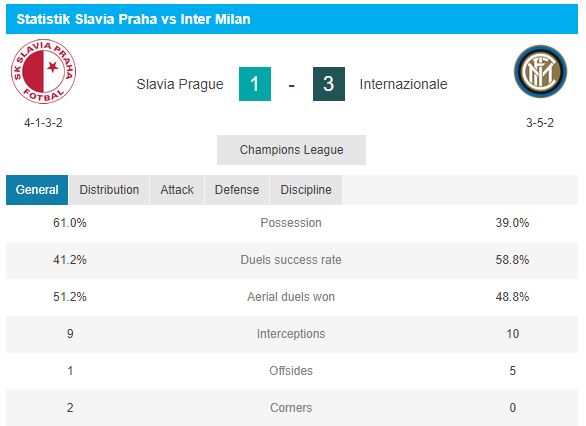Select the Aerial duels won row label
This screenshot has width=586, height=426.
291,297
